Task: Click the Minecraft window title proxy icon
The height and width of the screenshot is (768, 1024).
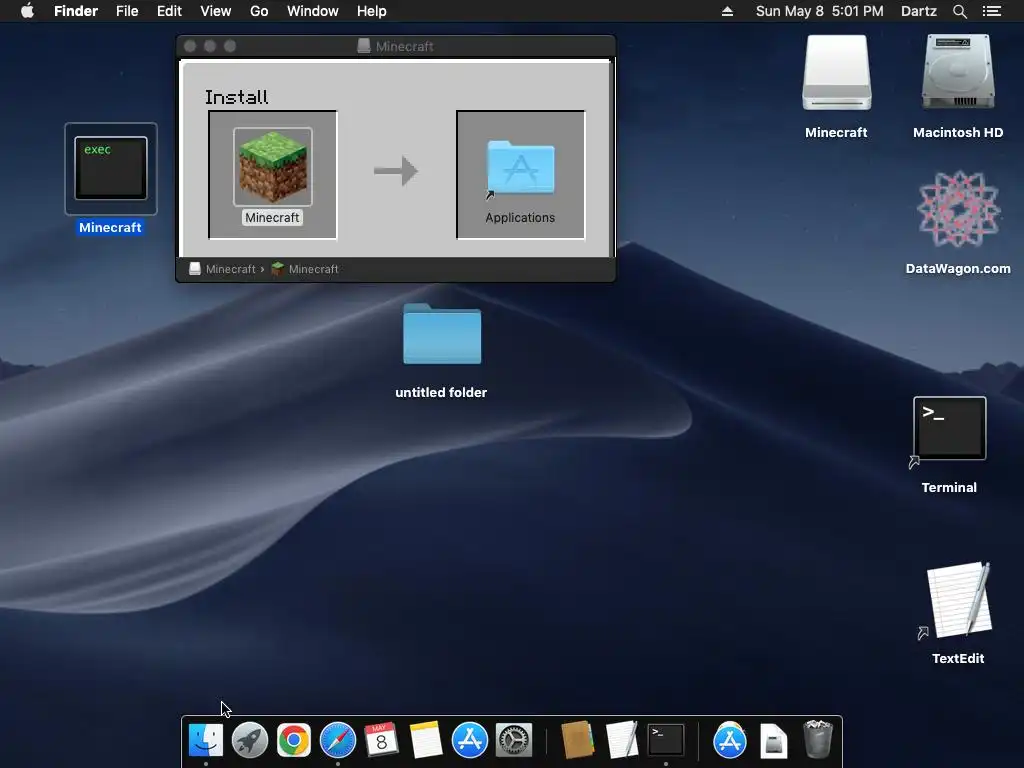Action: [364, 46]
